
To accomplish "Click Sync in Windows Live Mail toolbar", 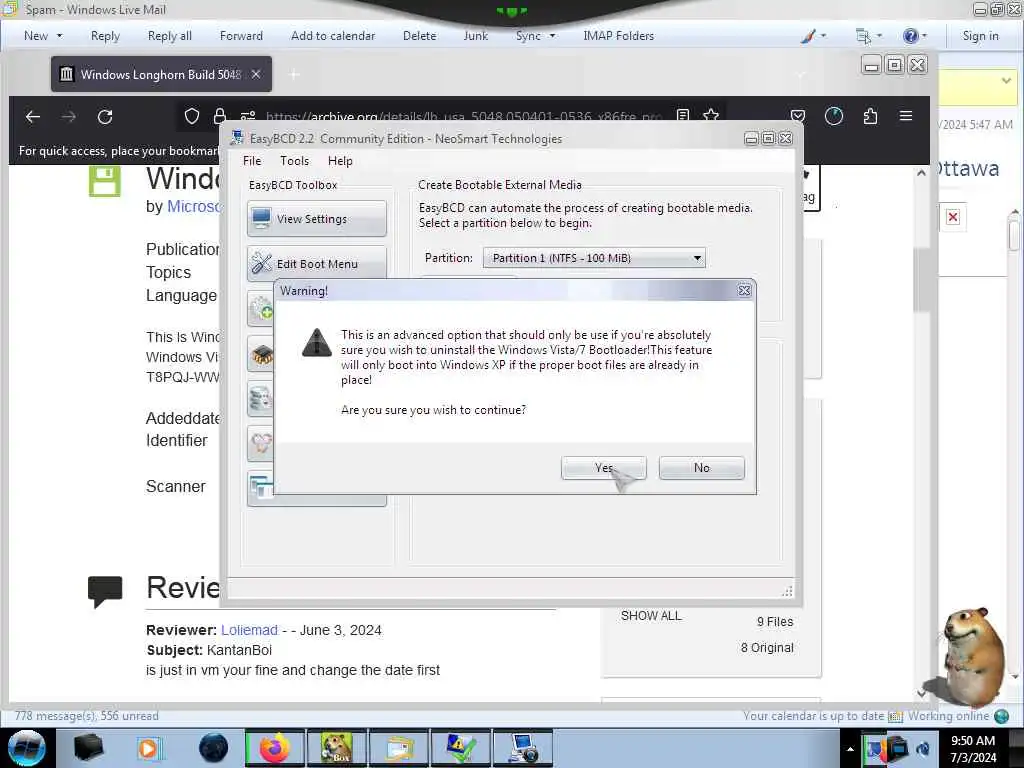I will pyautogui.click(x=528, y=36).
